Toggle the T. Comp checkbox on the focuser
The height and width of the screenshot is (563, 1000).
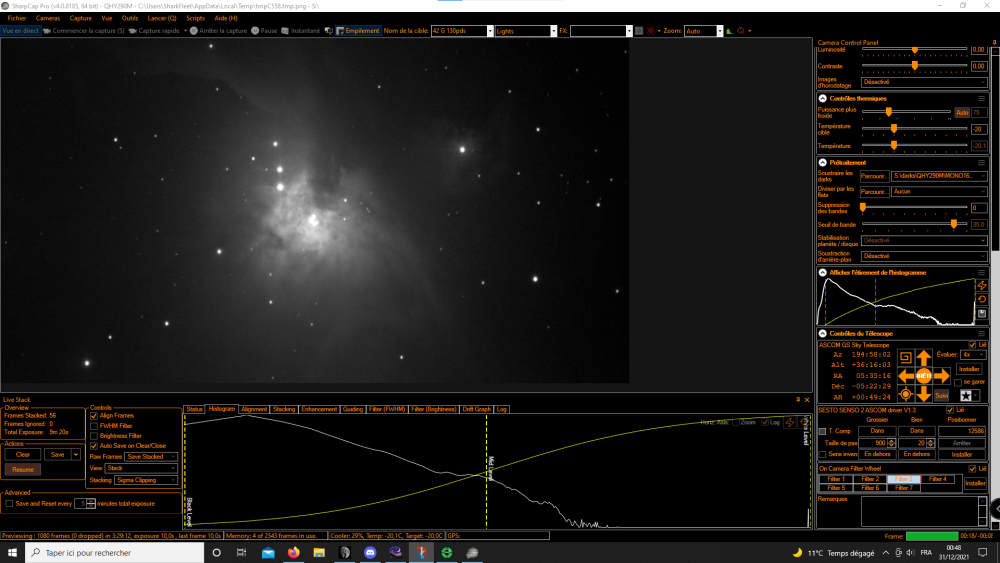pos(823,432)
